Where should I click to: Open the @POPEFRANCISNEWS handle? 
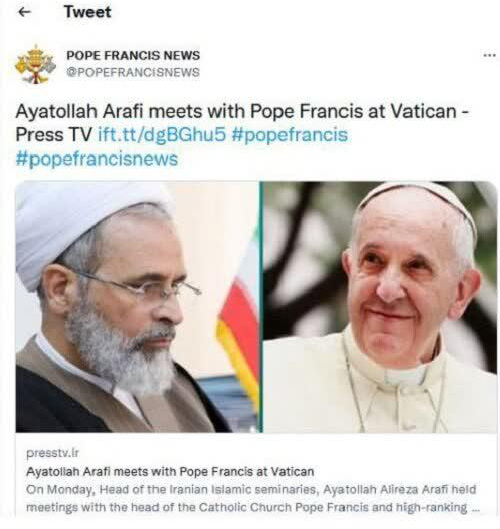(133, 72)
